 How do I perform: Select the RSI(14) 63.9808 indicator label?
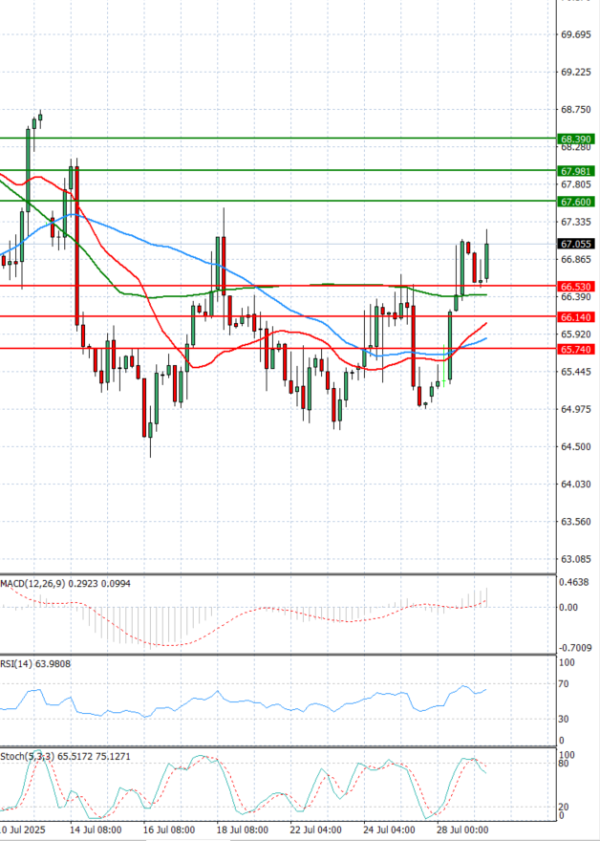(x=35, y=664)
